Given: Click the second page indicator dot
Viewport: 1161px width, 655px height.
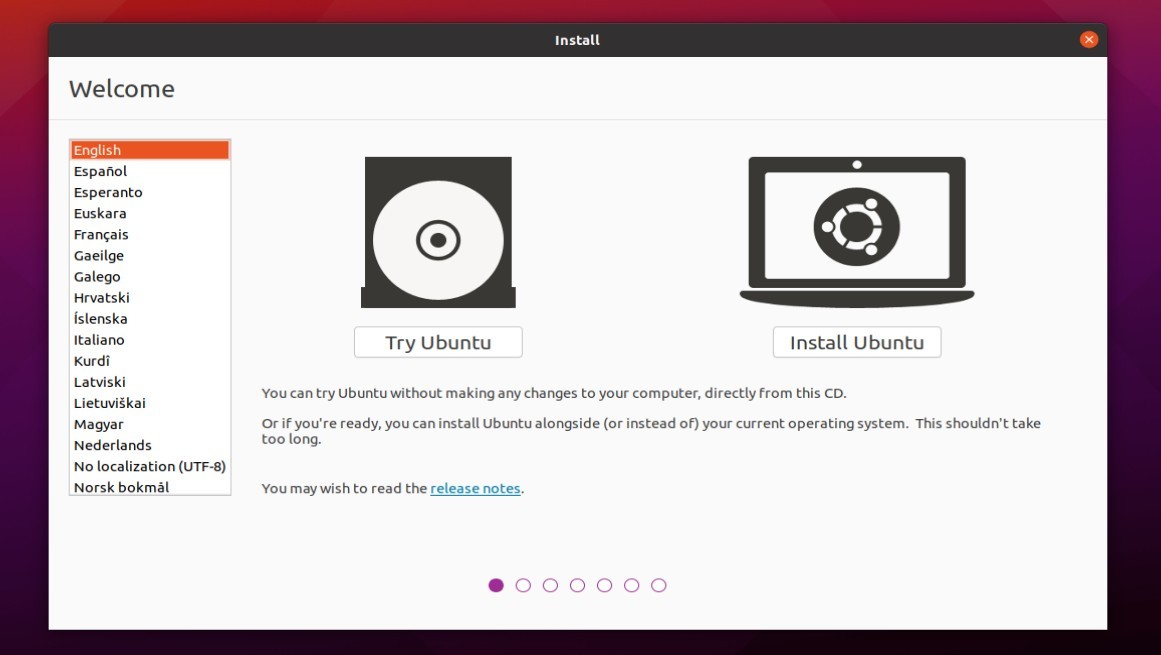Looking at the screenshot, I should [523, 585].
